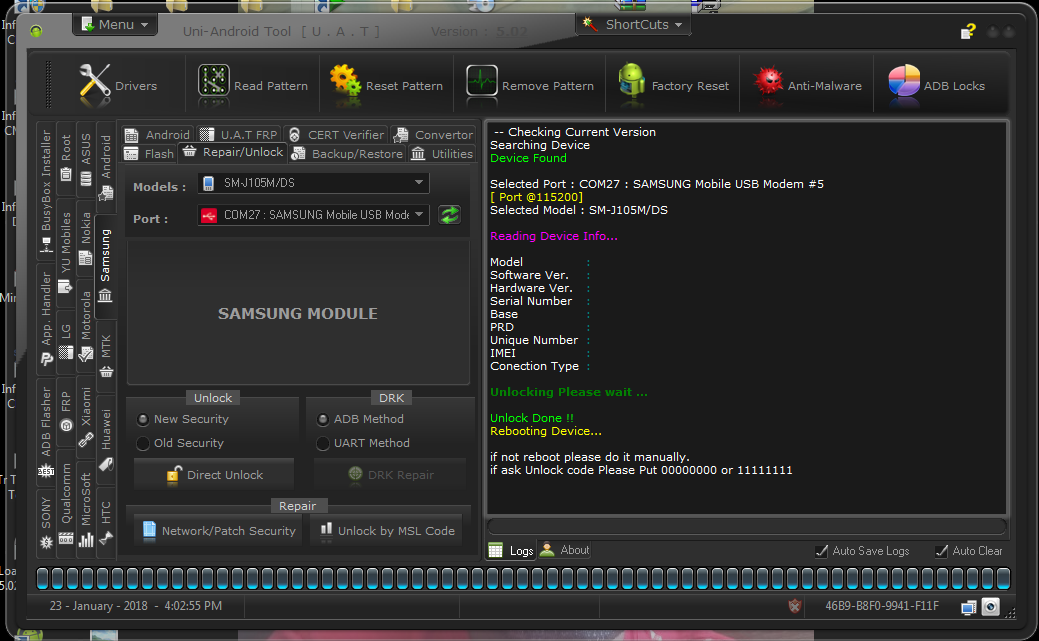The image size is (1039, 641).
Task: Show the Logs tab
Action: (511, 550)
